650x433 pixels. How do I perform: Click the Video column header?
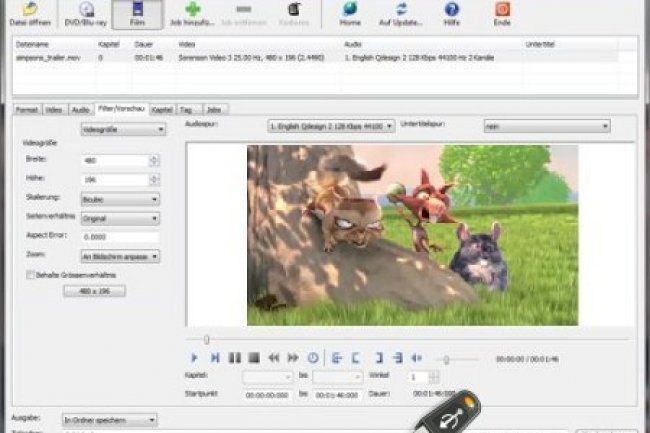click(187, 44)
